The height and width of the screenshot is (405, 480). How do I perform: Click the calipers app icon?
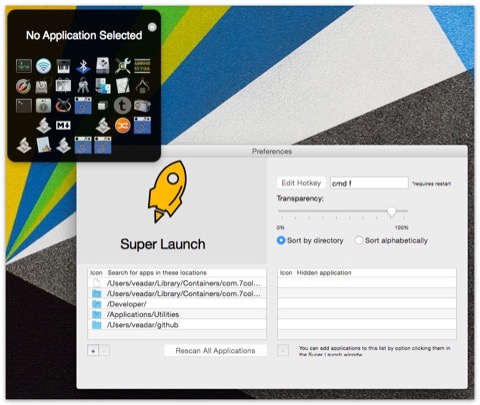point(142,86)
